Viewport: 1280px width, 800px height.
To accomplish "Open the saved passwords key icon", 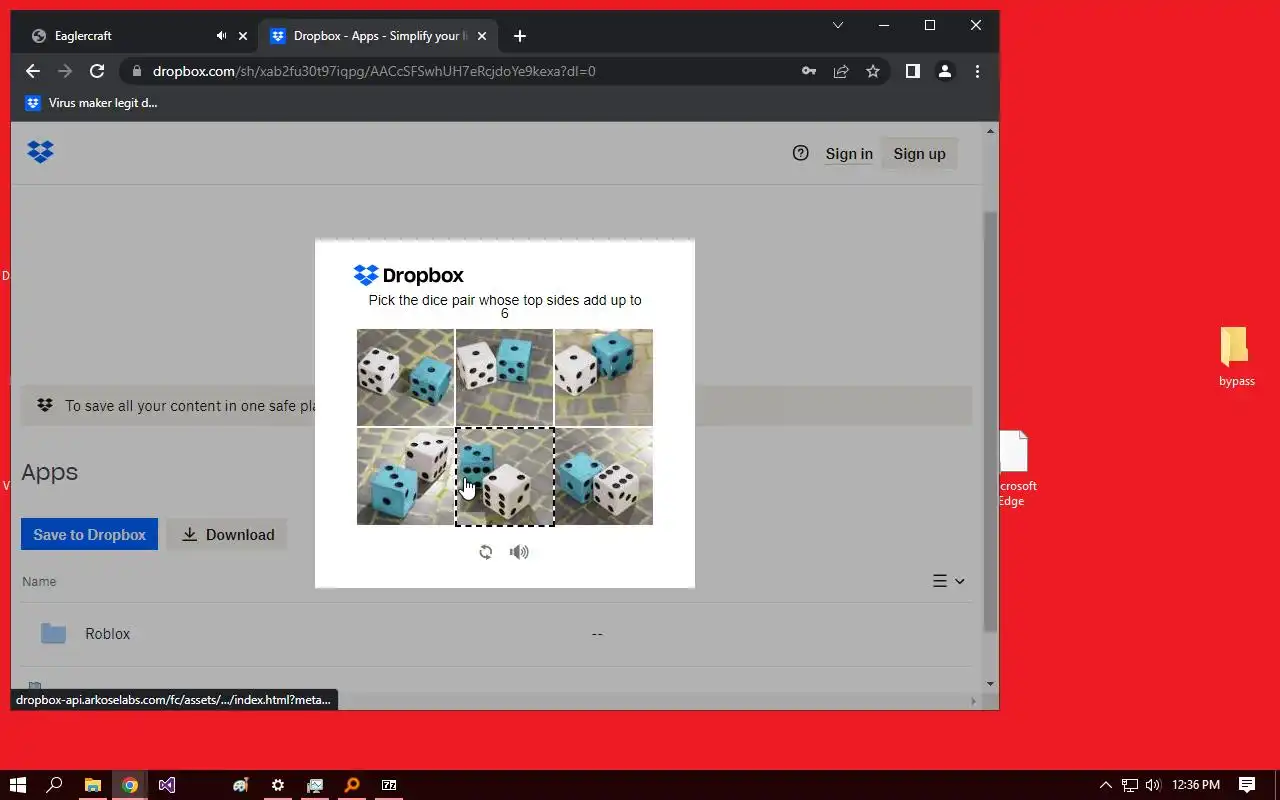I will 808,71.
